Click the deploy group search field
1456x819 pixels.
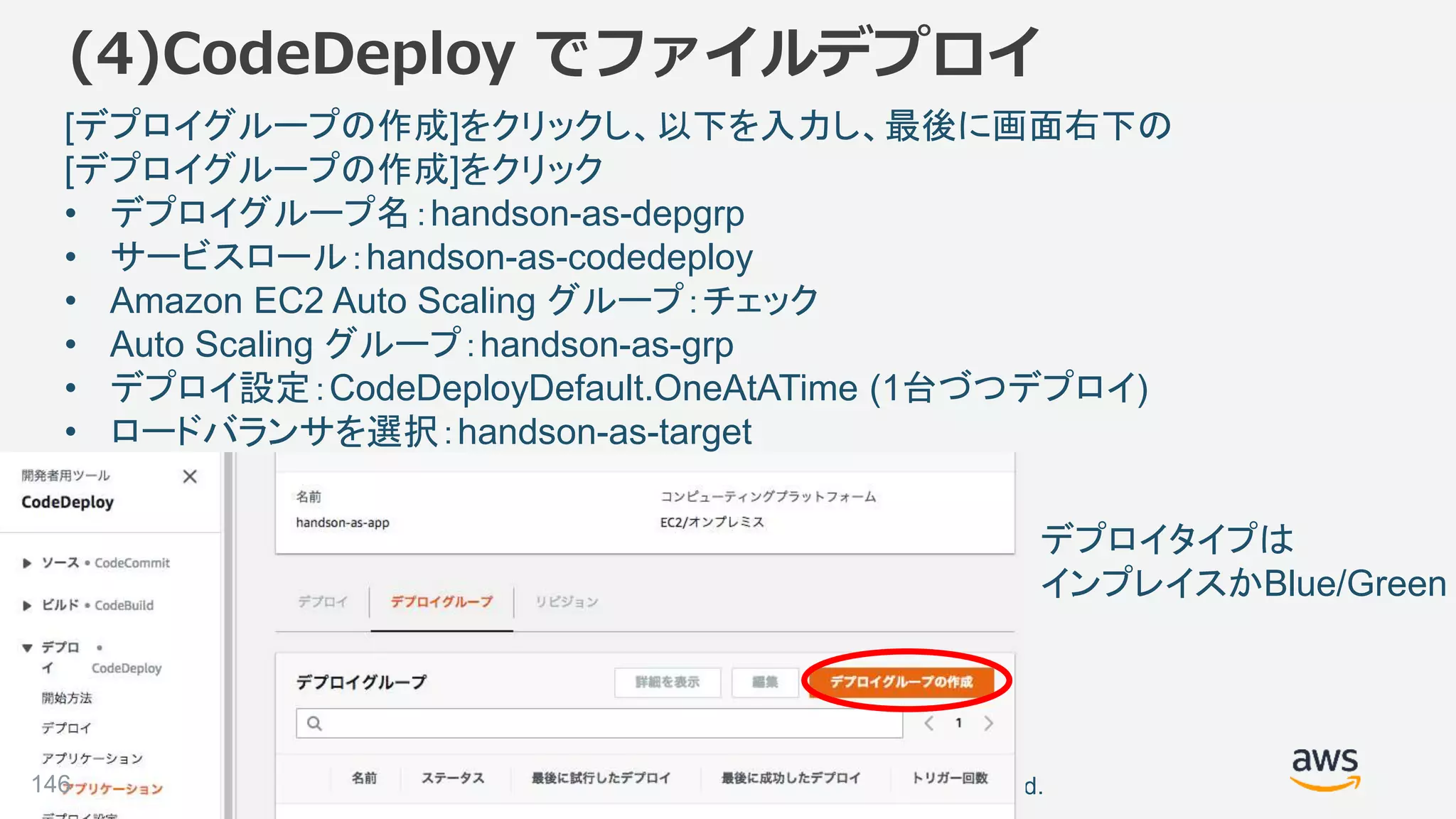(x=599, y=723)
